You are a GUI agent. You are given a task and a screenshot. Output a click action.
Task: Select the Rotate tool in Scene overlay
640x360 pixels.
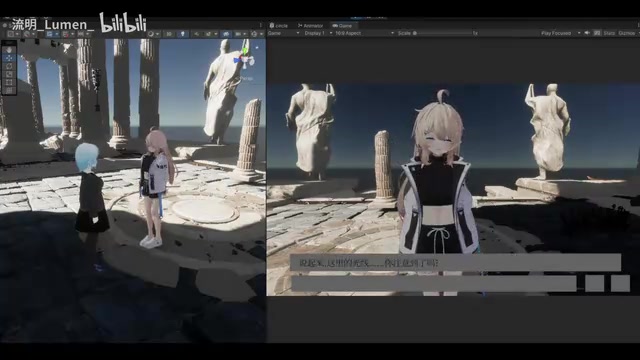pyautogui.click(x=9, y=66)
